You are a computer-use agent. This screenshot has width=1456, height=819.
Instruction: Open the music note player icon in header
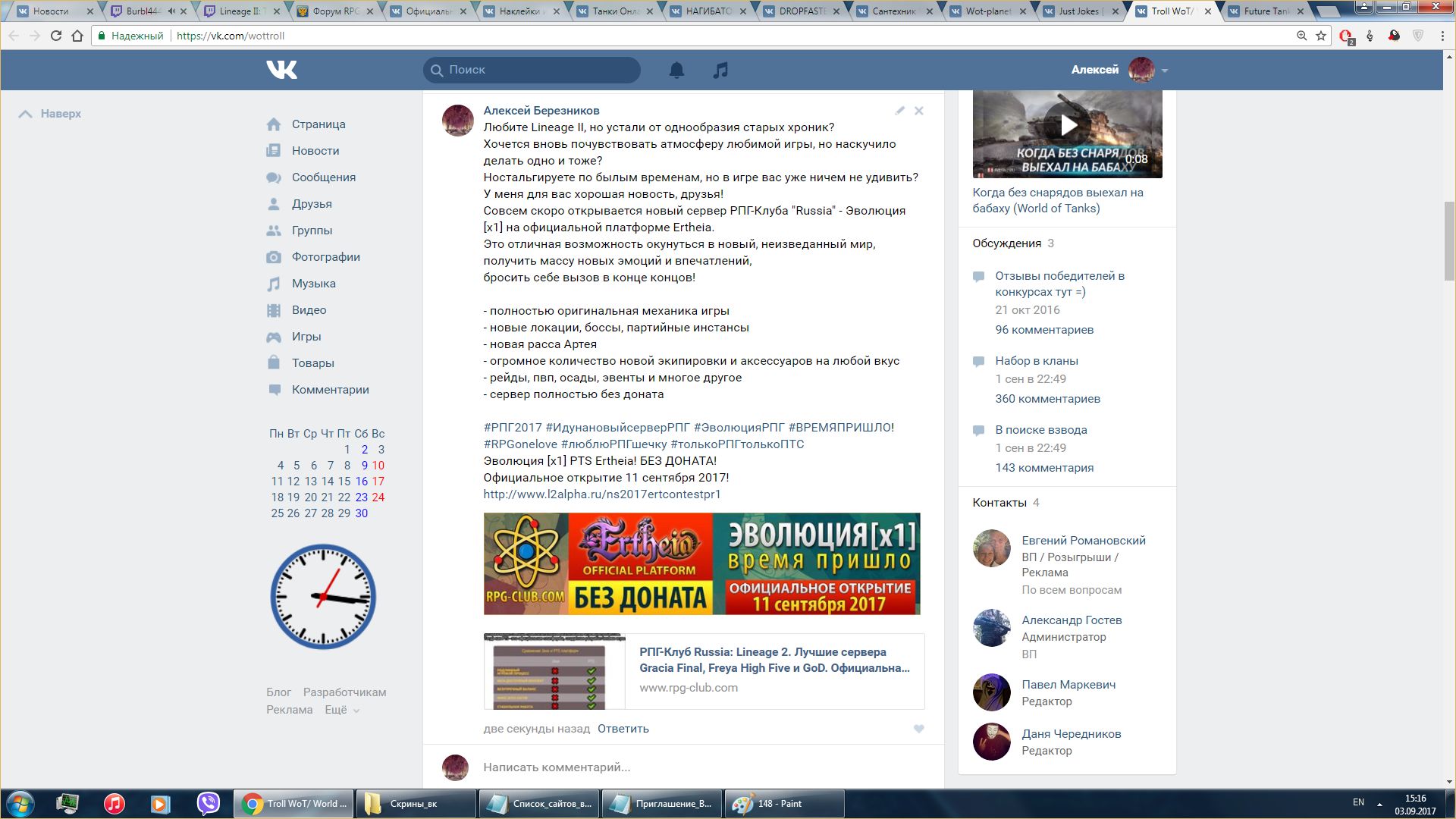(x=720, y=70)
